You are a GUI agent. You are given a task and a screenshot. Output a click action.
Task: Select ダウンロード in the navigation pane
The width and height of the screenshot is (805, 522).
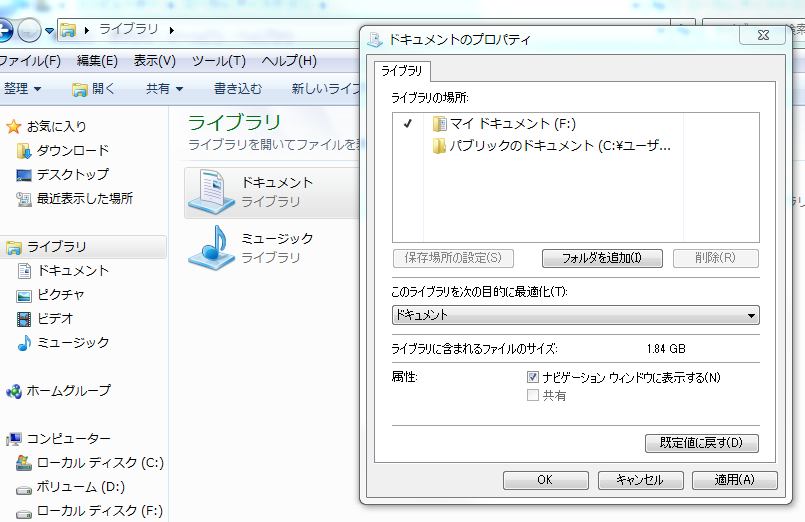[x=73, y=150]
